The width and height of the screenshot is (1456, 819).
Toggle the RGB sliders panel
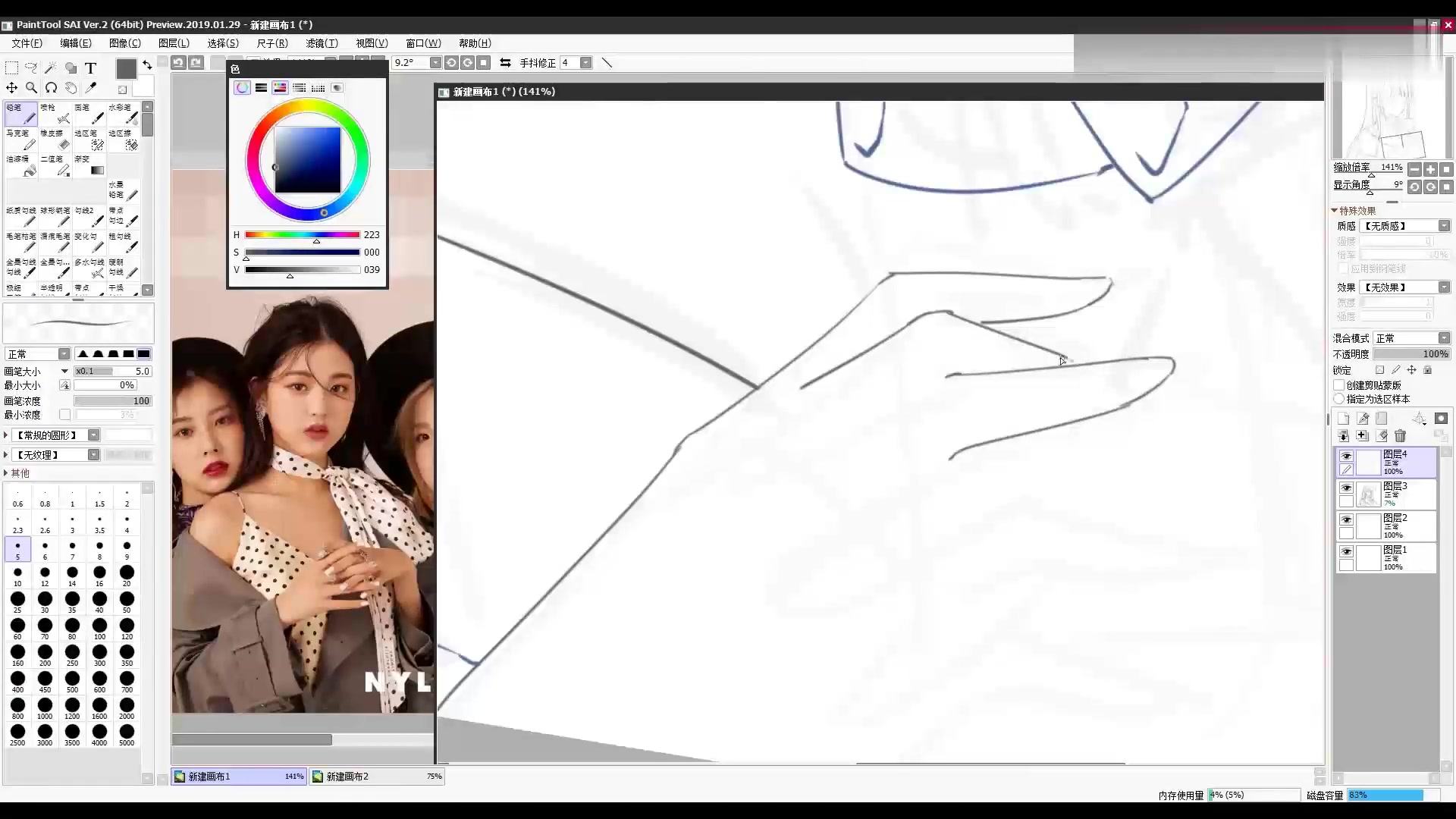click(x=261, y=88)
